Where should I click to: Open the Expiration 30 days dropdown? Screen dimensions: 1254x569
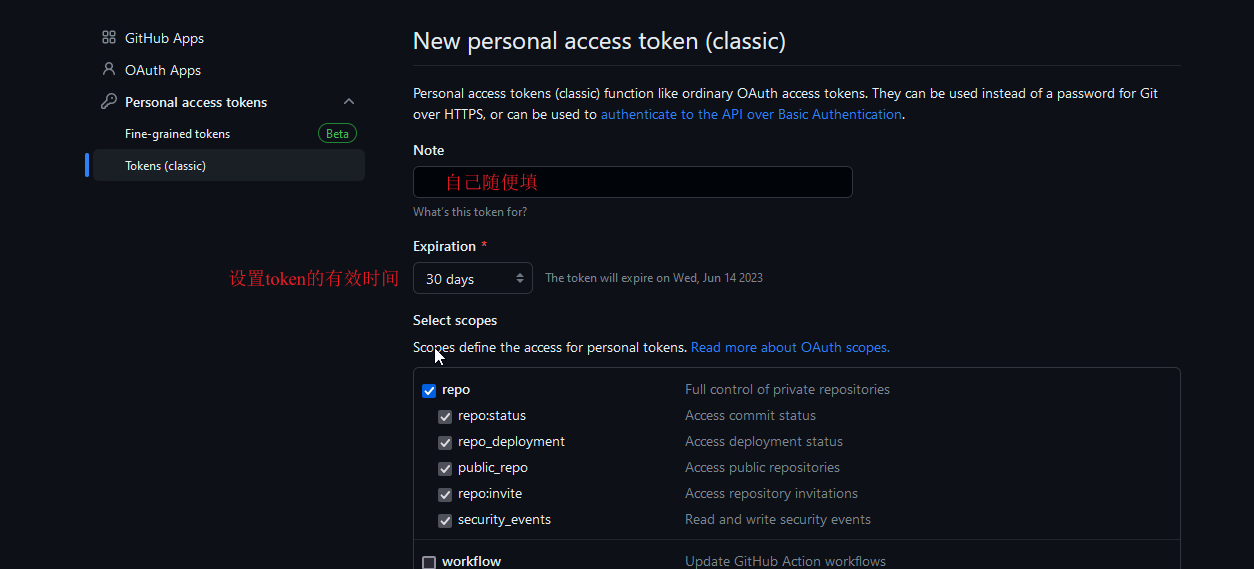click(473, 279)
